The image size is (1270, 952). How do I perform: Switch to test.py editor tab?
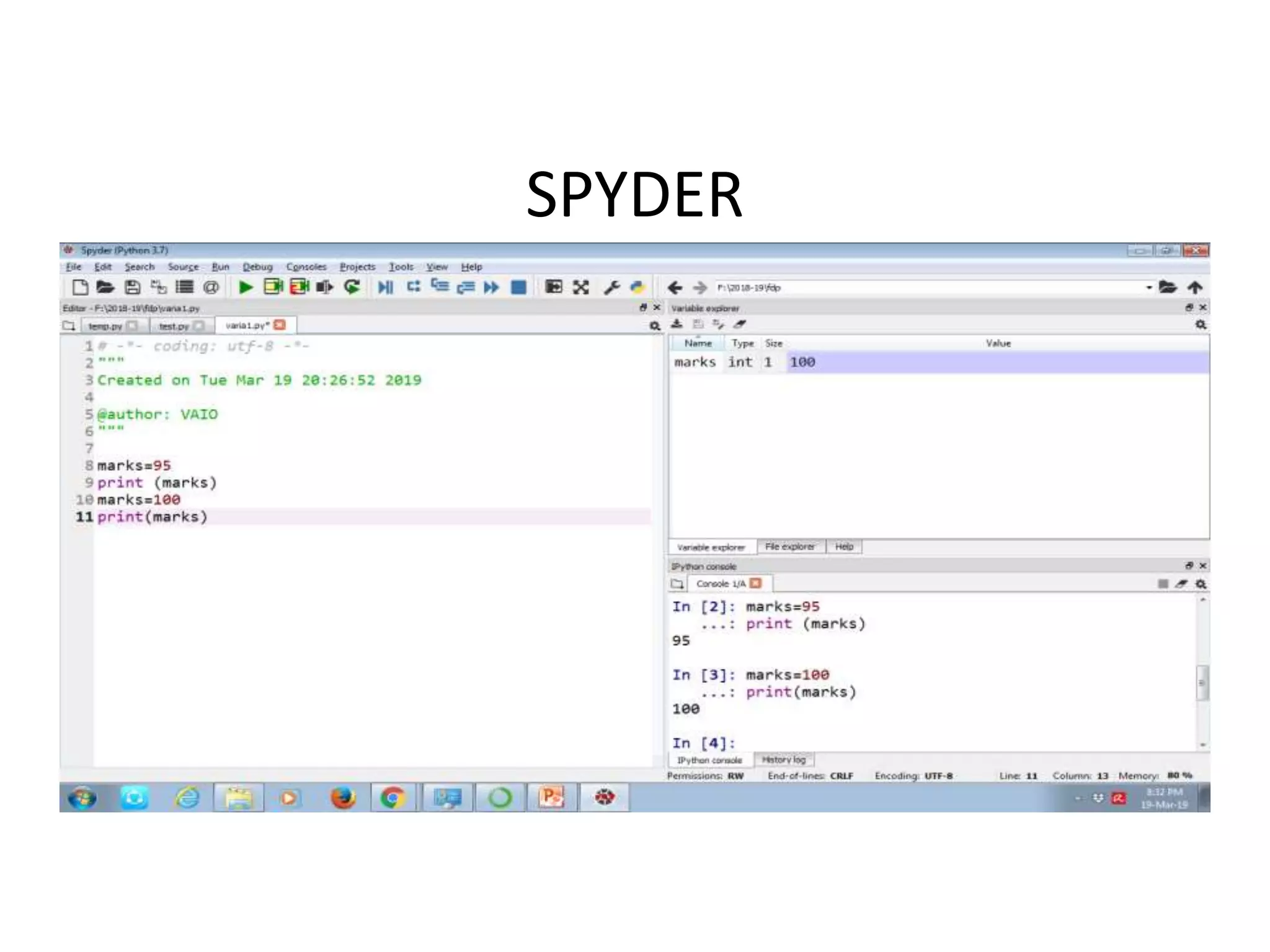[174, 326]
